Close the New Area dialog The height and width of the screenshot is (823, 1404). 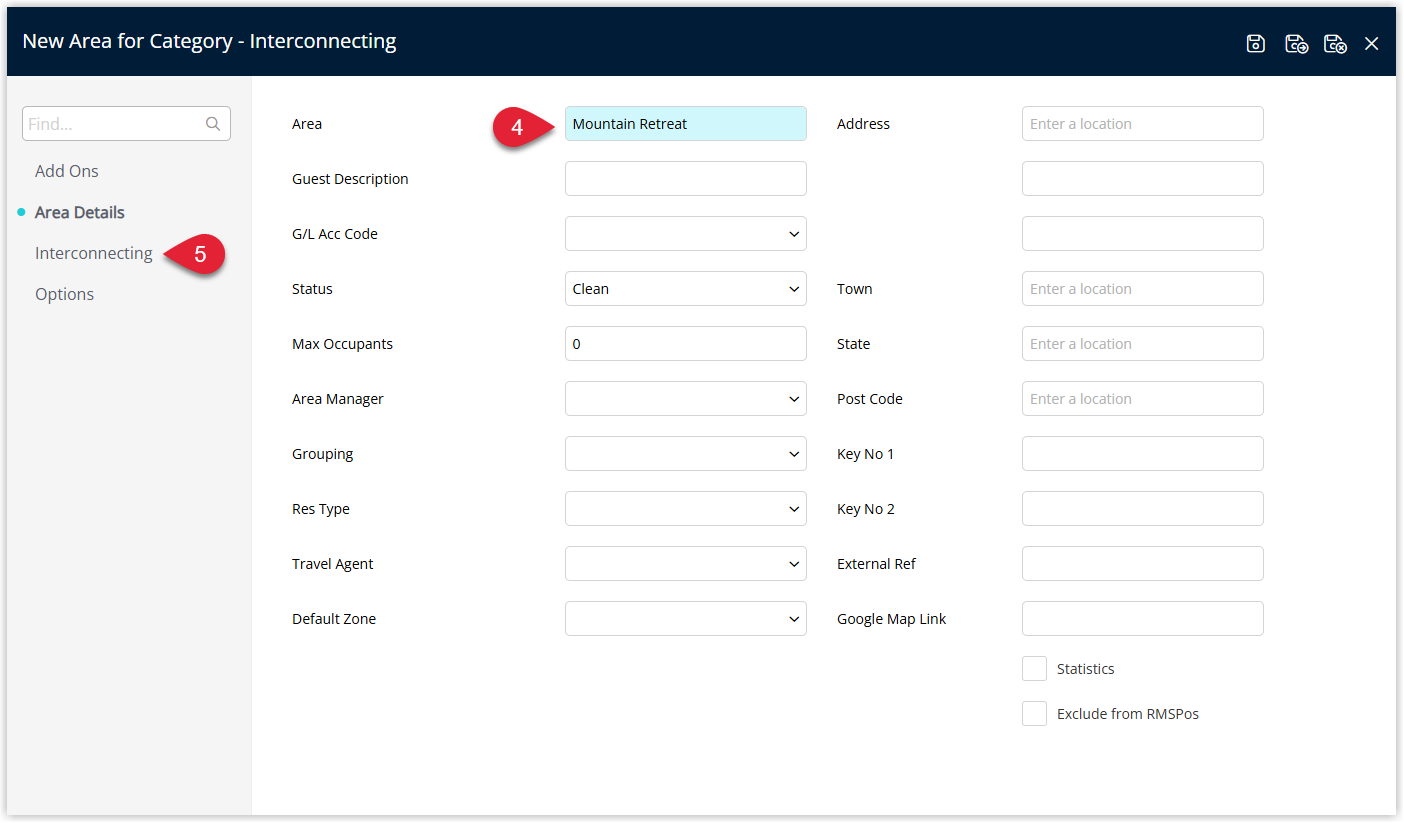(1372, 43)
